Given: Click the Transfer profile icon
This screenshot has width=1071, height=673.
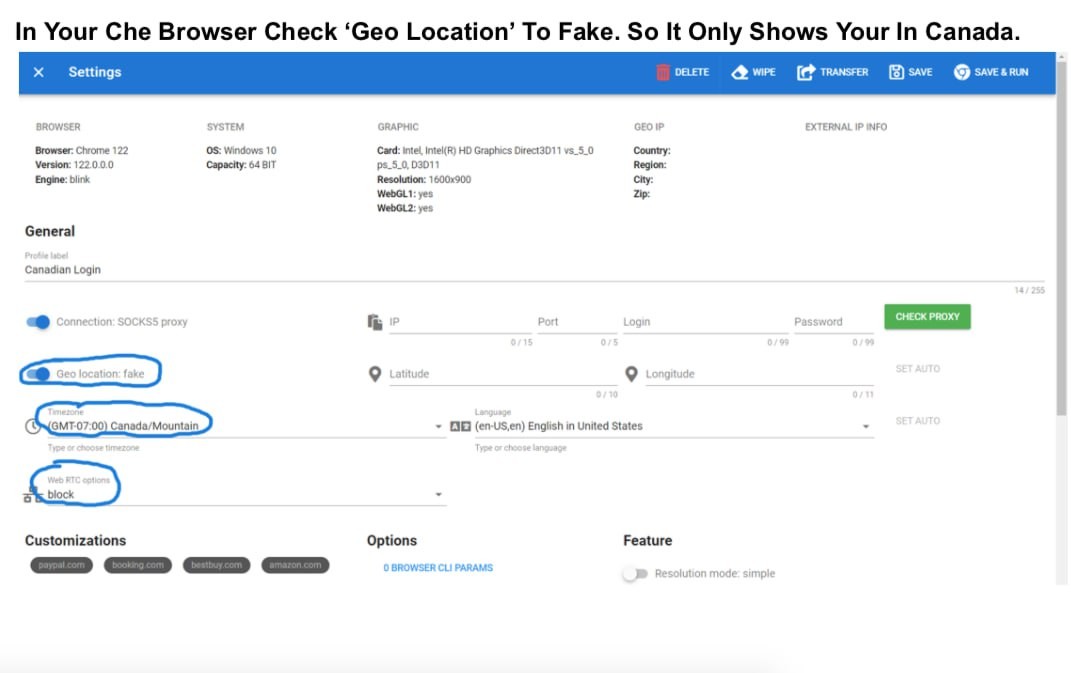Looking at the screenshot, I should pos(805,72).
